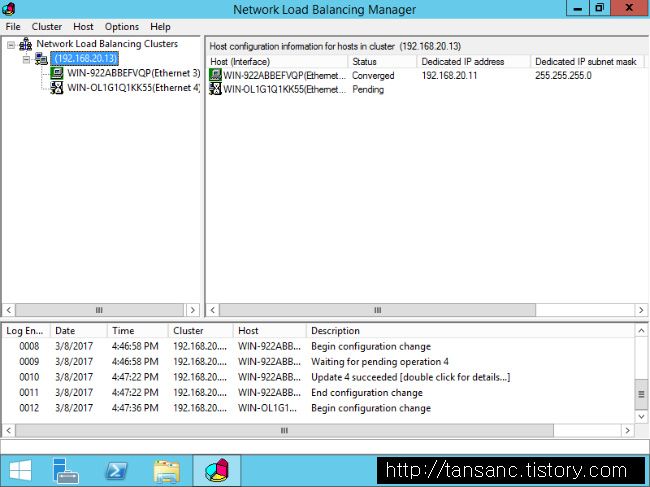Click the 192.168.20.11 dedicated IP cell

[x=449, y=75]
